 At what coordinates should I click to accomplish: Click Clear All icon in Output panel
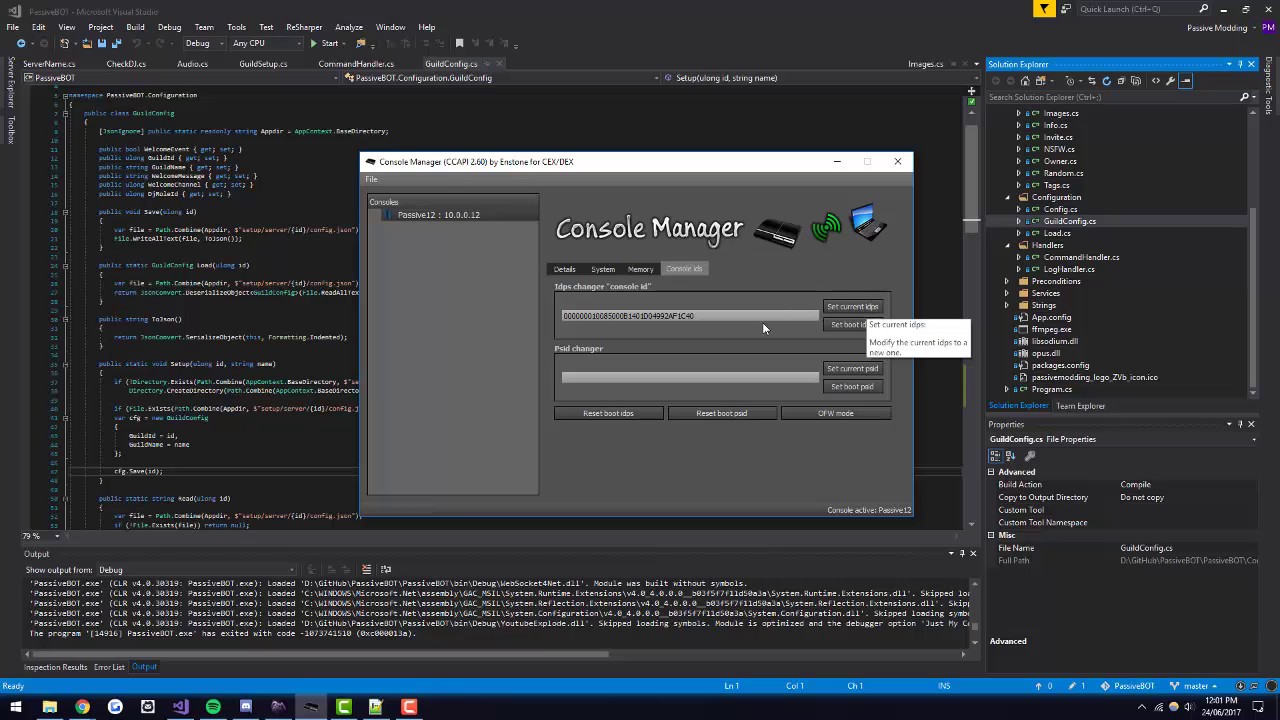[366, 570]
